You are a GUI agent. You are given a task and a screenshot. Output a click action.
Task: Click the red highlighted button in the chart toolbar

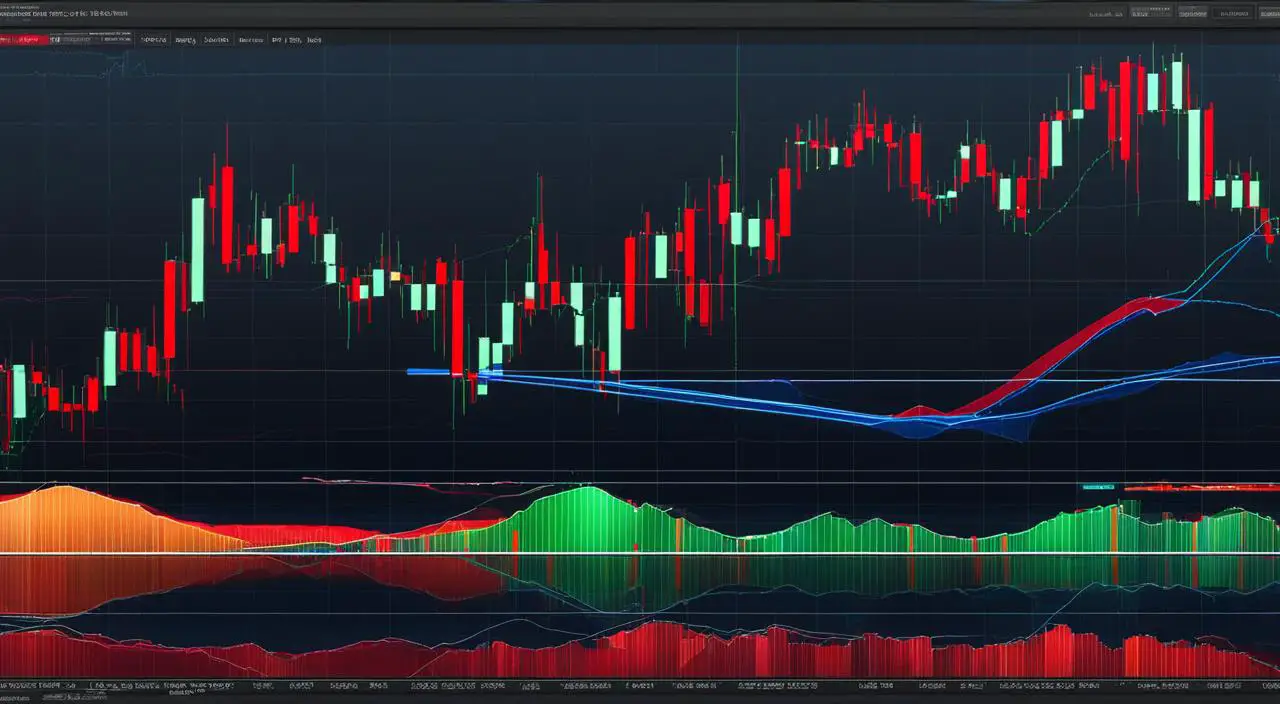[x=24, y=41]
